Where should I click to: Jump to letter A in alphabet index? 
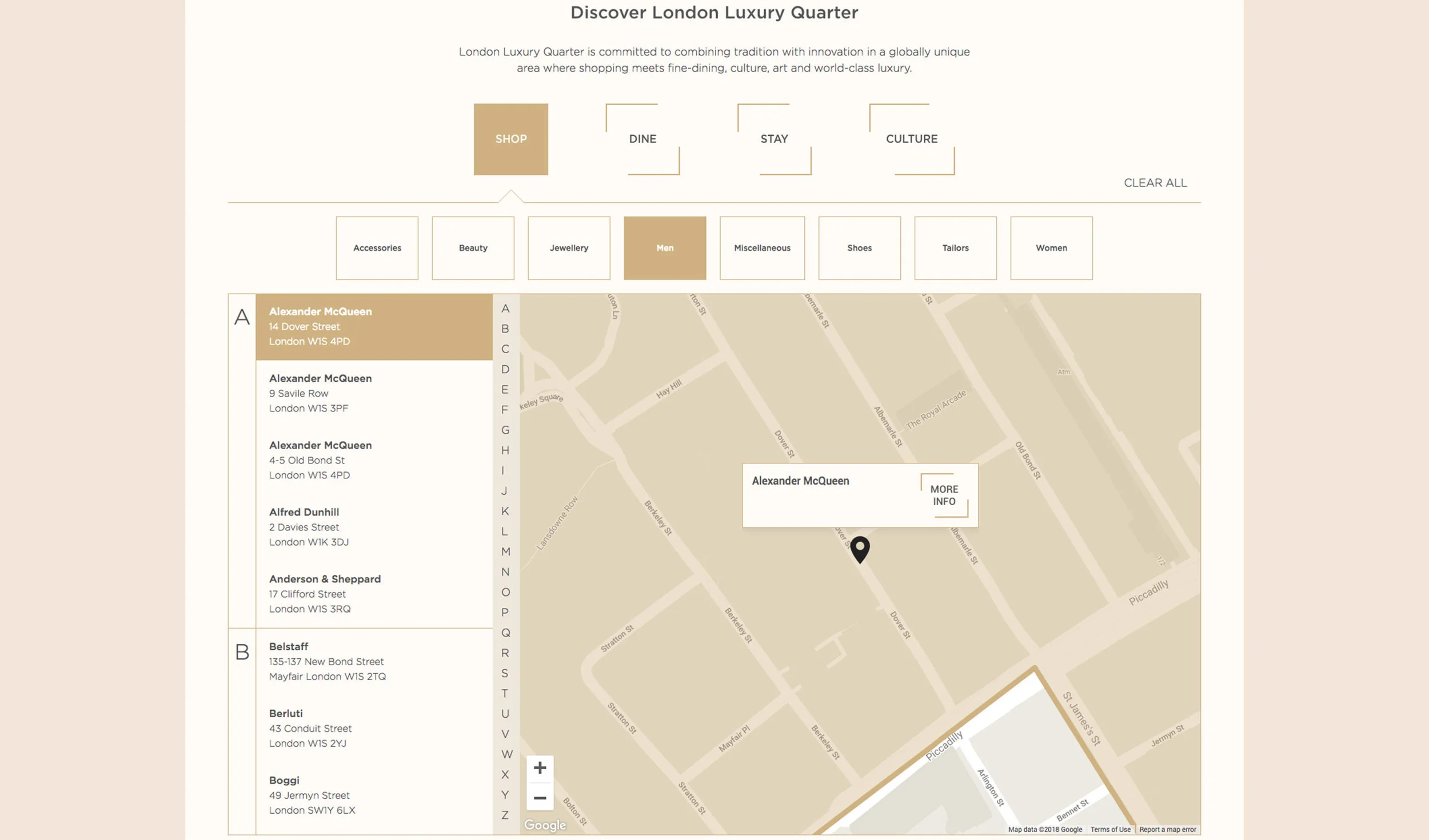pos(505,309)
